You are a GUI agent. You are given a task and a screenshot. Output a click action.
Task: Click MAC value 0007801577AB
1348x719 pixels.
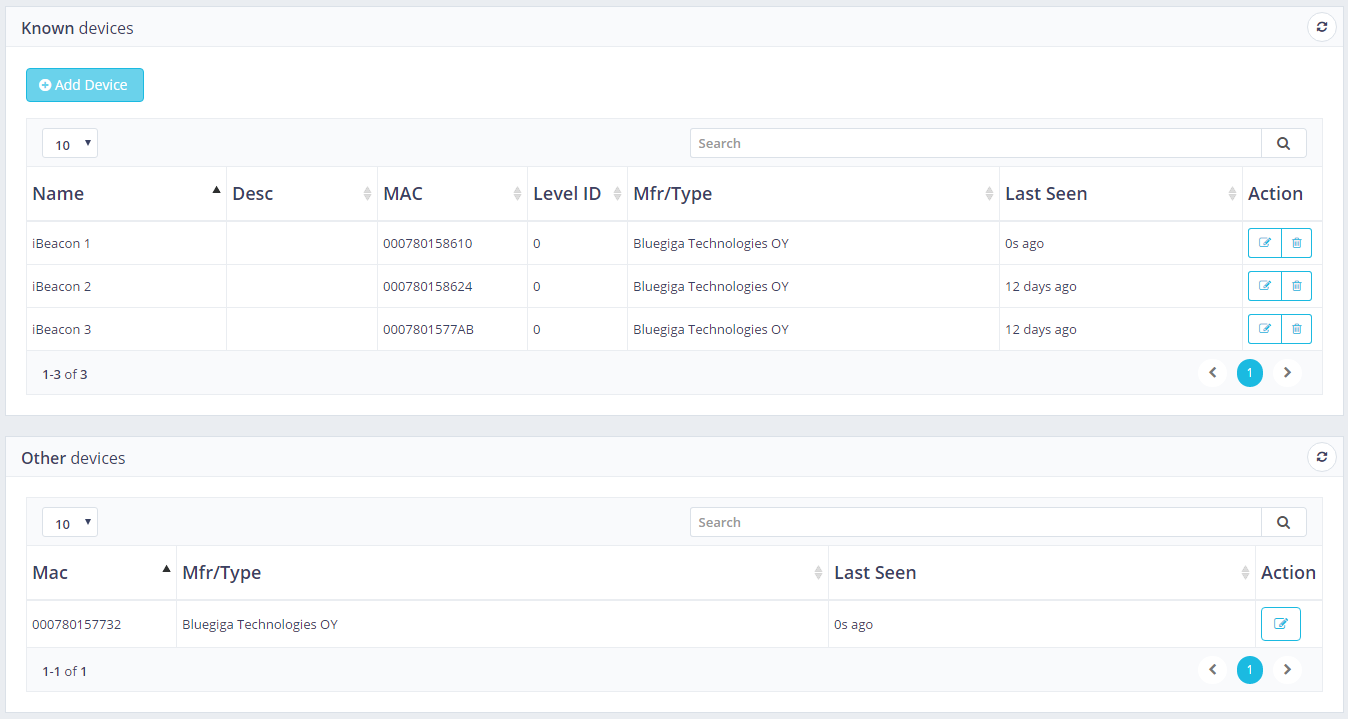click(x=429, y=329)
